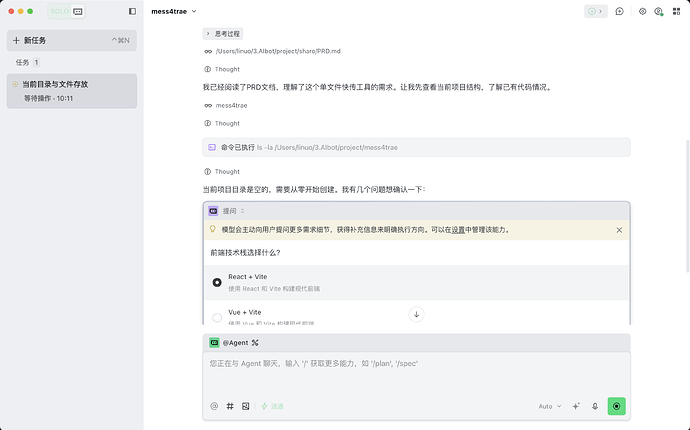Start voice input with microphone icon

point(595,406)
